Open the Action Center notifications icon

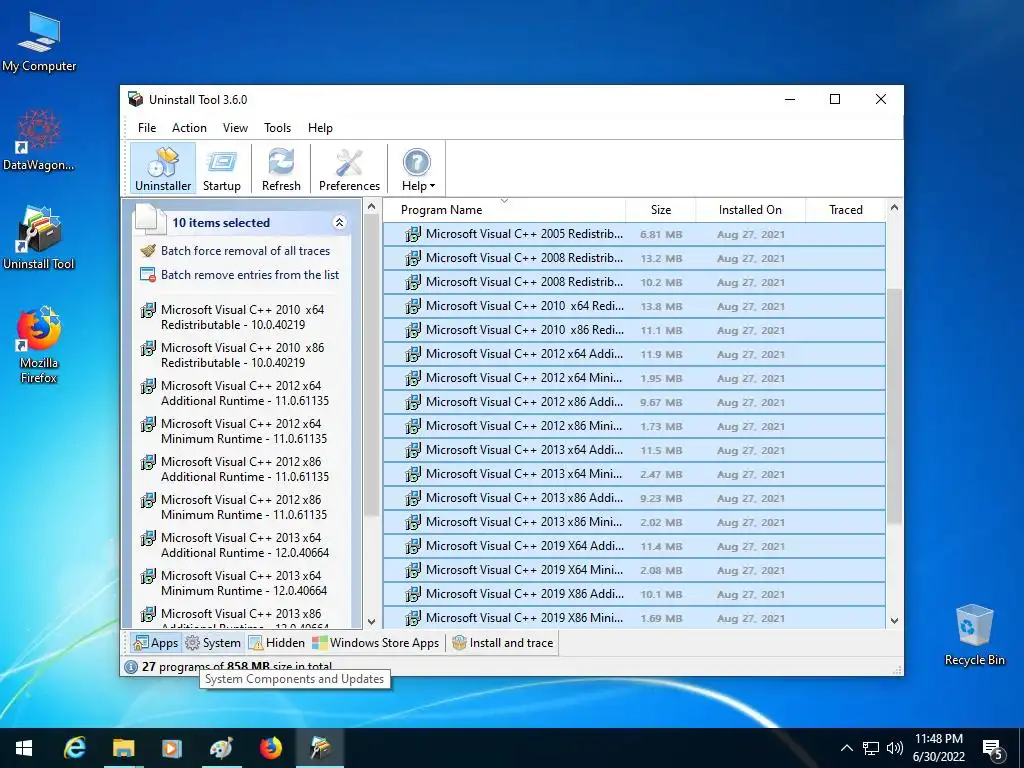(x=993, y=748)
